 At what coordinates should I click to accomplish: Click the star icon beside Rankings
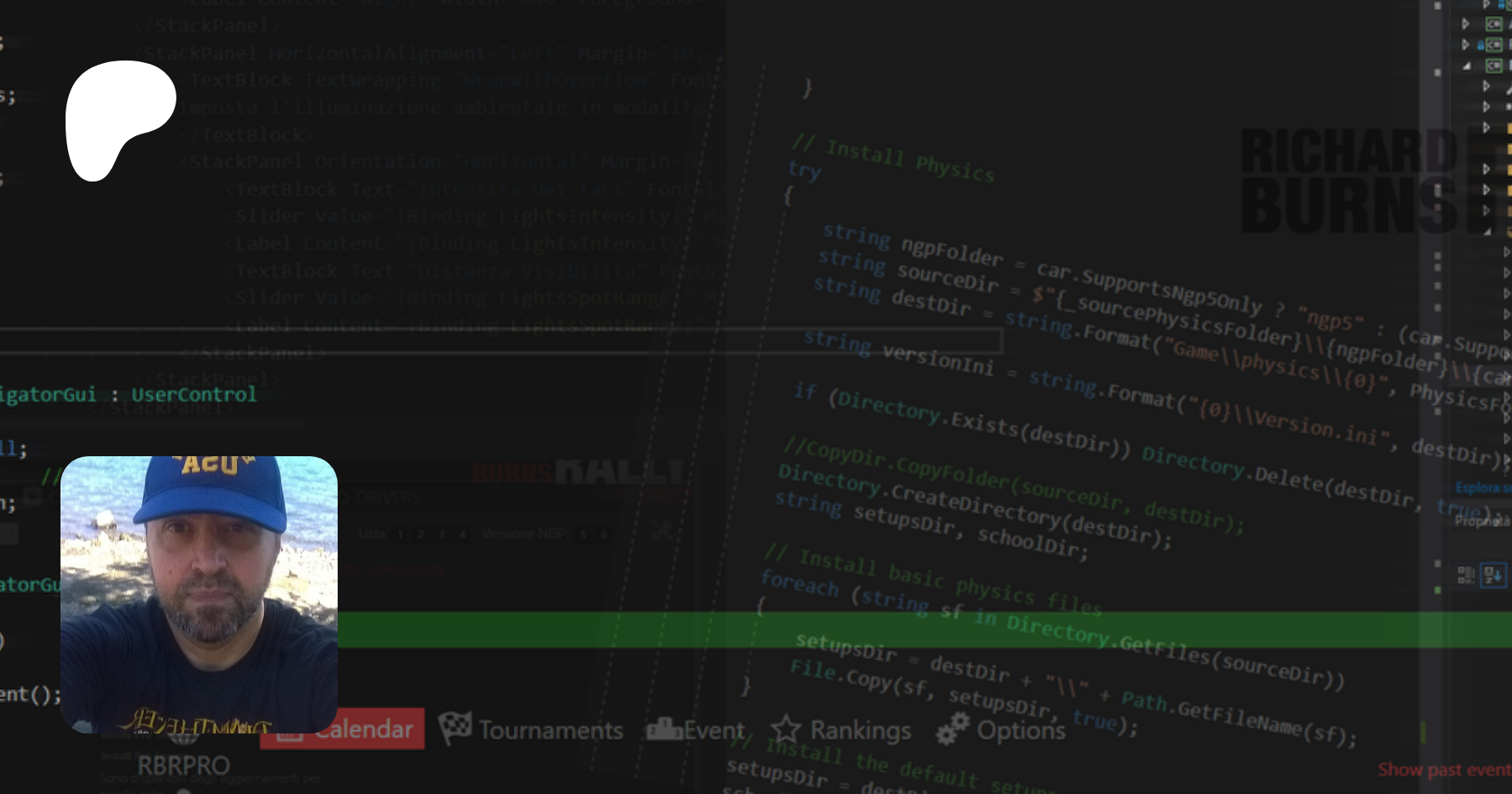pyautogui.click(x=785, y=729)
